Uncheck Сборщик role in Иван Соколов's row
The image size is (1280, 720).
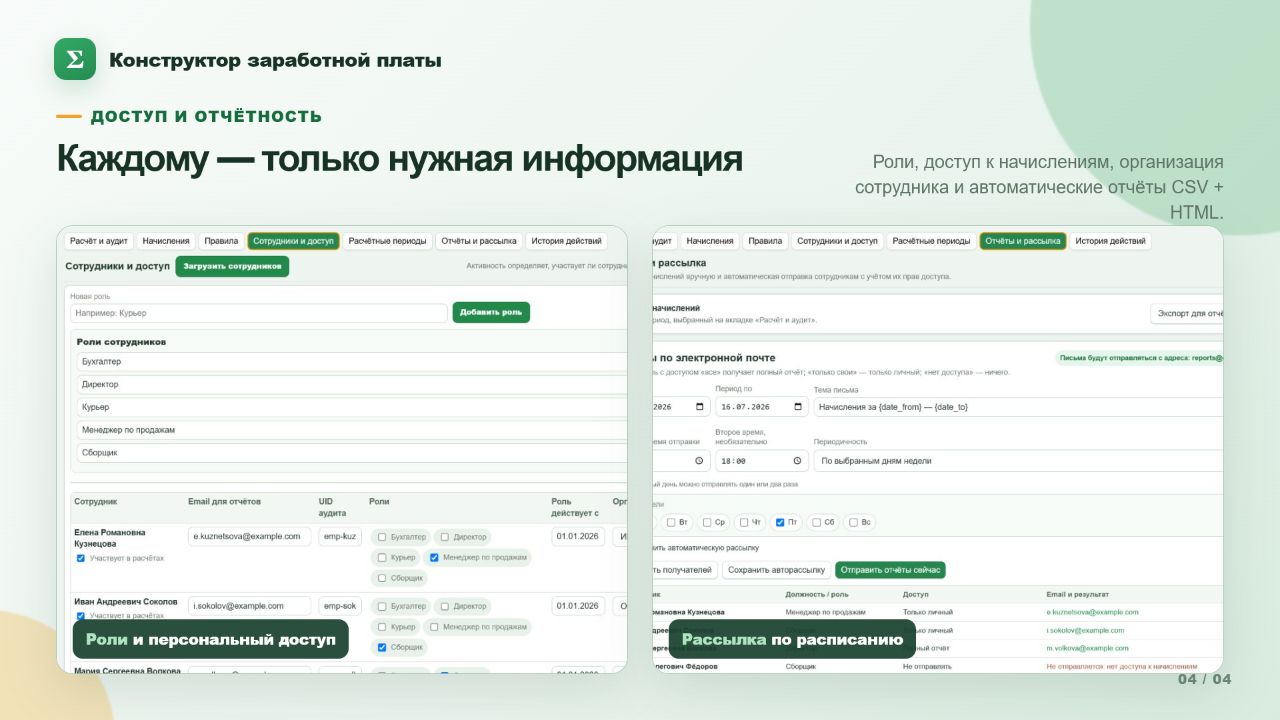point(382,647)
